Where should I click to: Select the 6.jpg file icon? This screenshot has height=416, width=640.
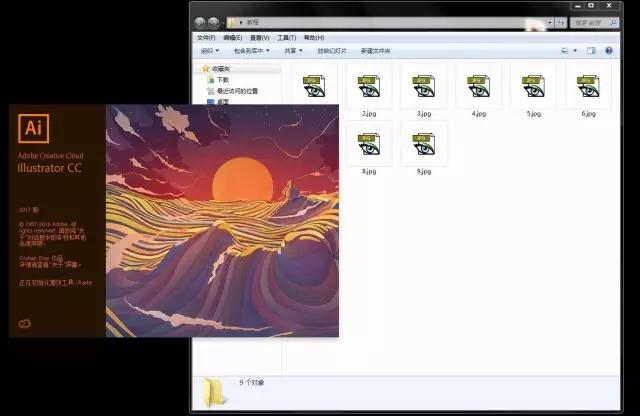[588, 86]
